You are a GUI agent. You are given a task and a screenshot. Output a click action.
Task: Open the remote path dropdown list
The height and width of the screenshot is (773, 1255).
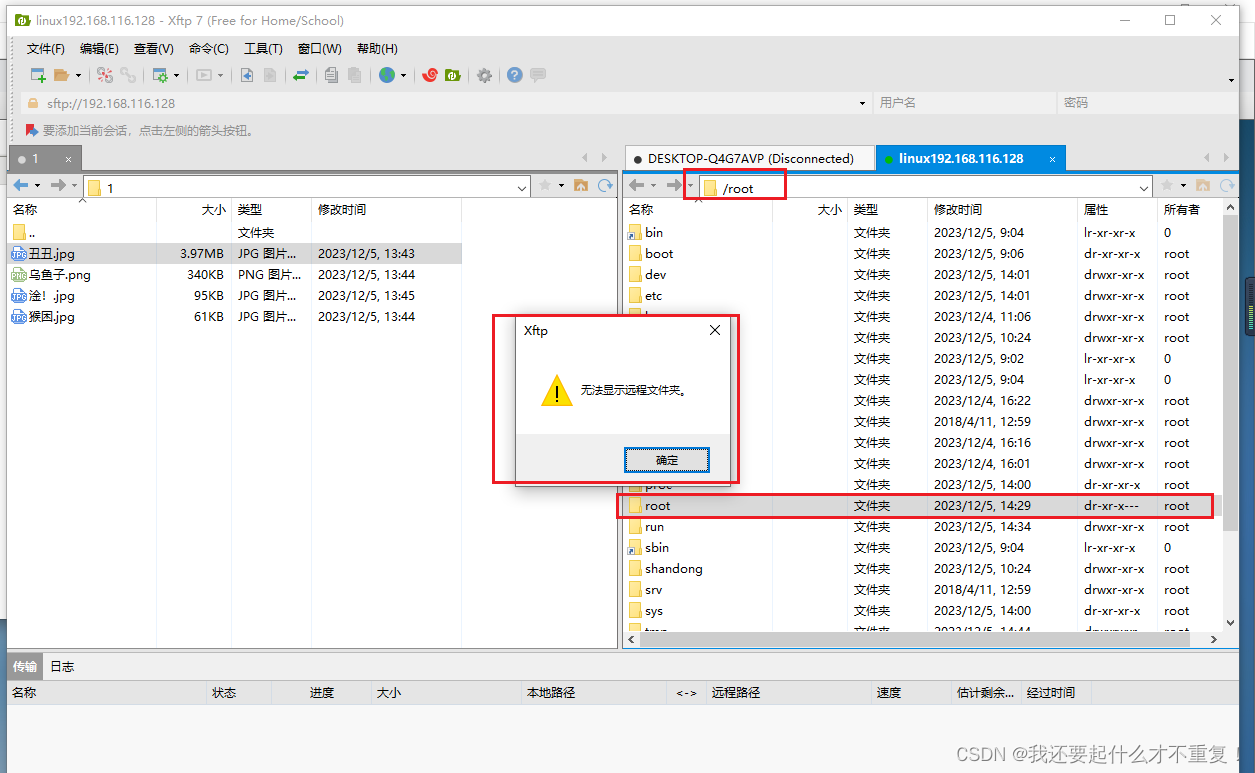(1143, 186)
